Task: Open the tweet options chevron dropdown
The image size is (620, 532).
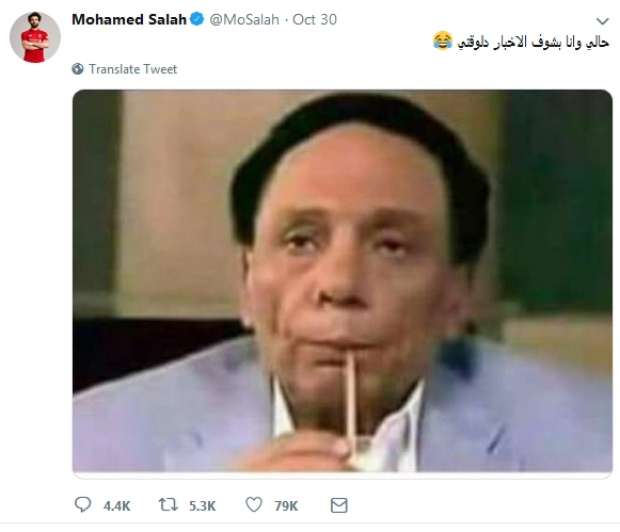Action: 602,21
